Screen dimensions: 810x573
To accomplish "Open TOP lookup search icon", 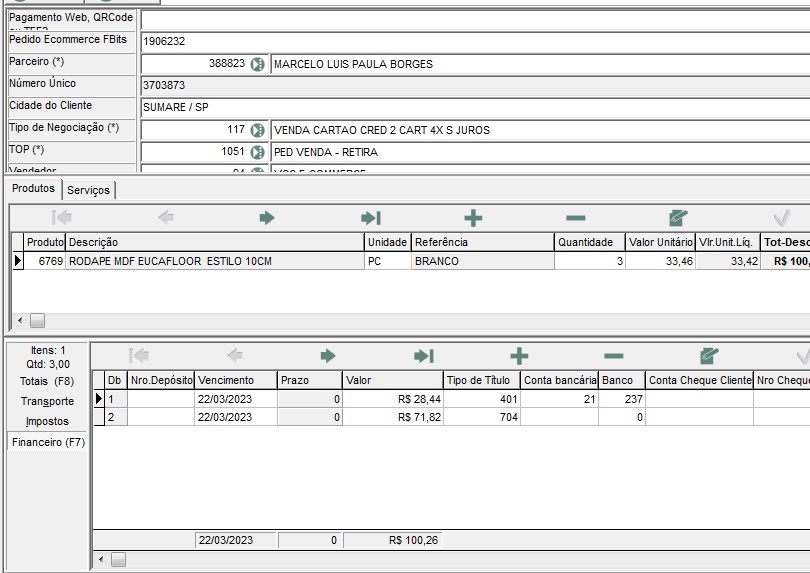I will (258, 152).
